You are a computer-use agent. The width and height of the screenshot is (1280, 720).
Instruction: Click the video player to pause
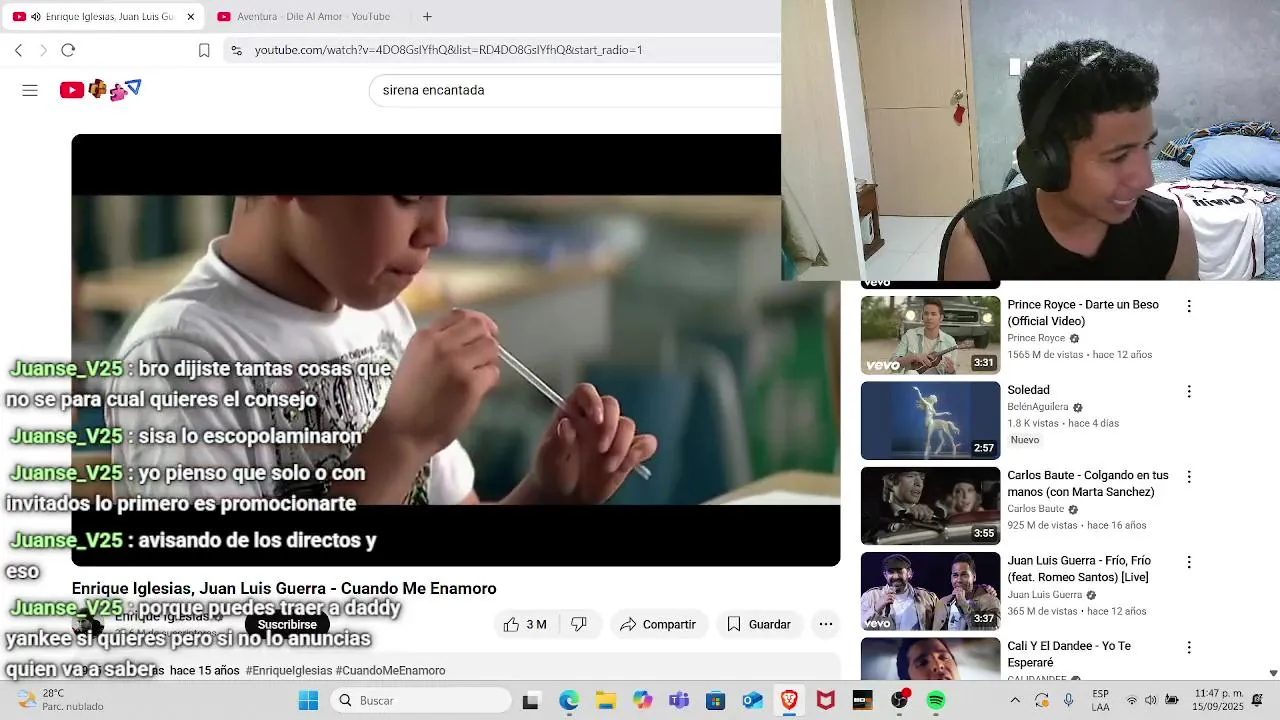tap(456, 350)
